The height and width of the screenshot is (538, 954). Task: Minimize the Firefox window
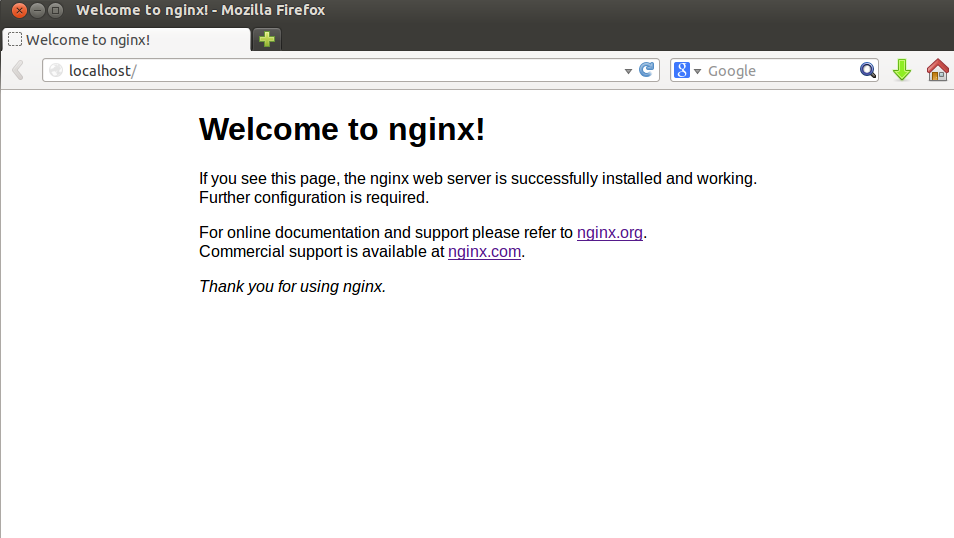pos(37,10)
